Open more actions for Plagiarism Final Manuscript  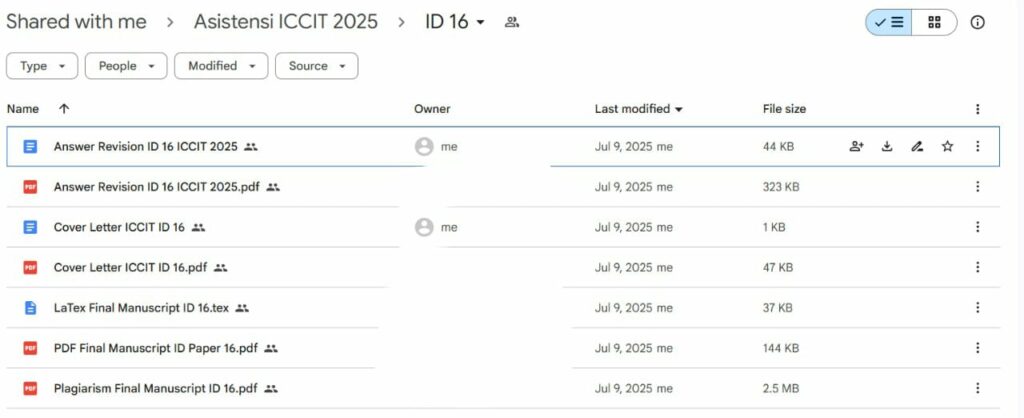tap(978, 388)
